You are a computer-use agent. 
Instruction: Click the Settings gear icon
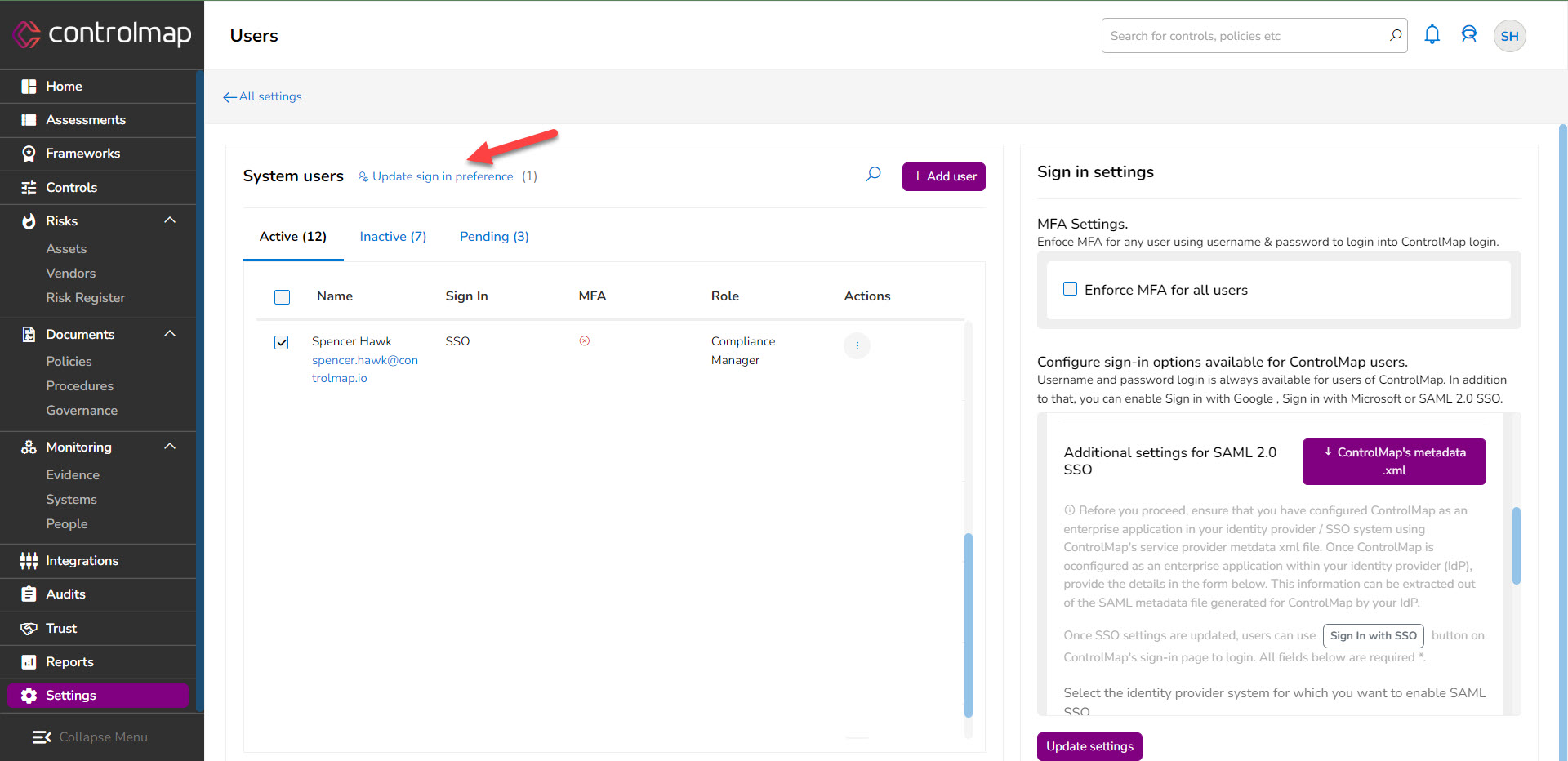coord(29,696)
